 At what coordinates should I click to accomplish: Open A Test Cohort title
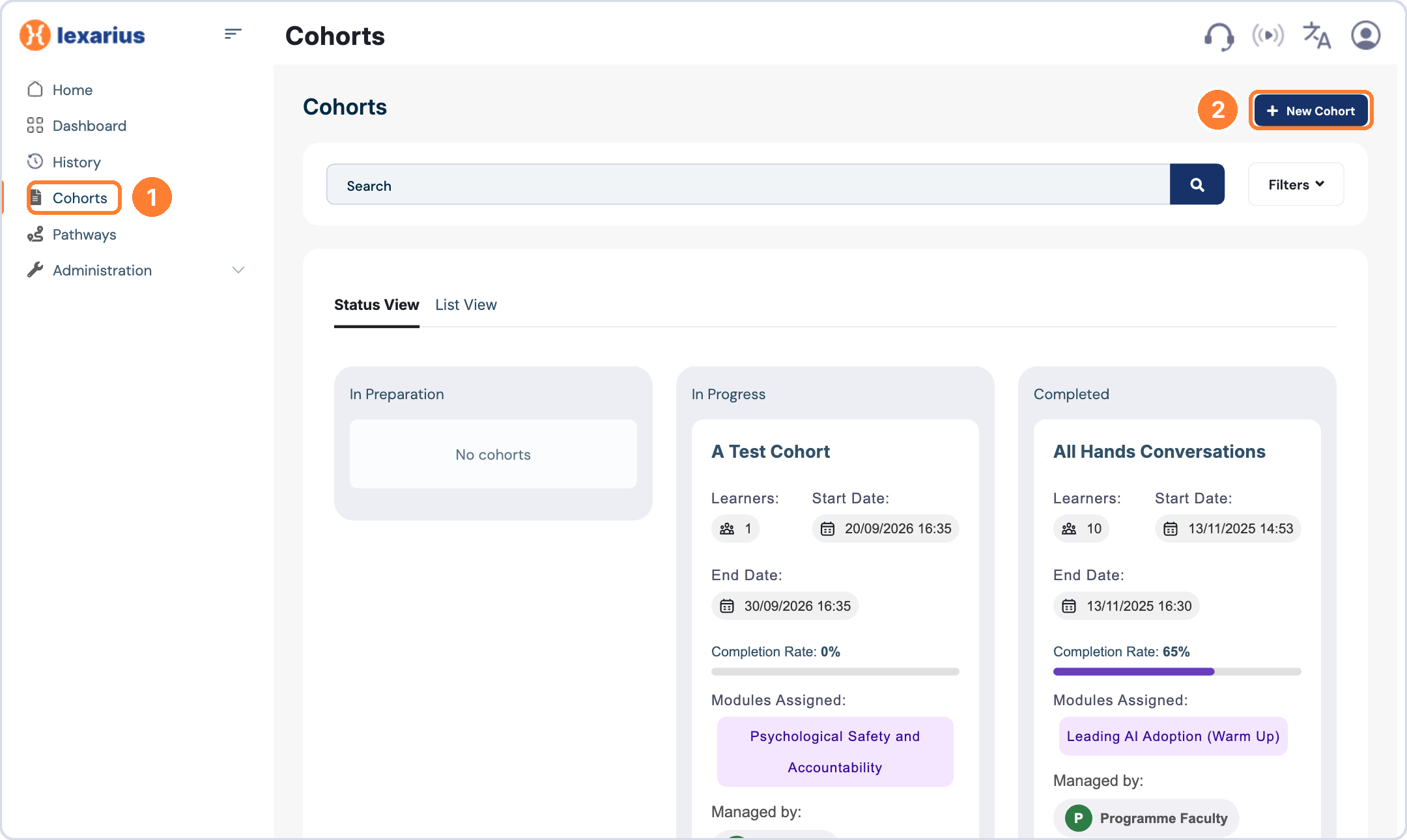771,451
